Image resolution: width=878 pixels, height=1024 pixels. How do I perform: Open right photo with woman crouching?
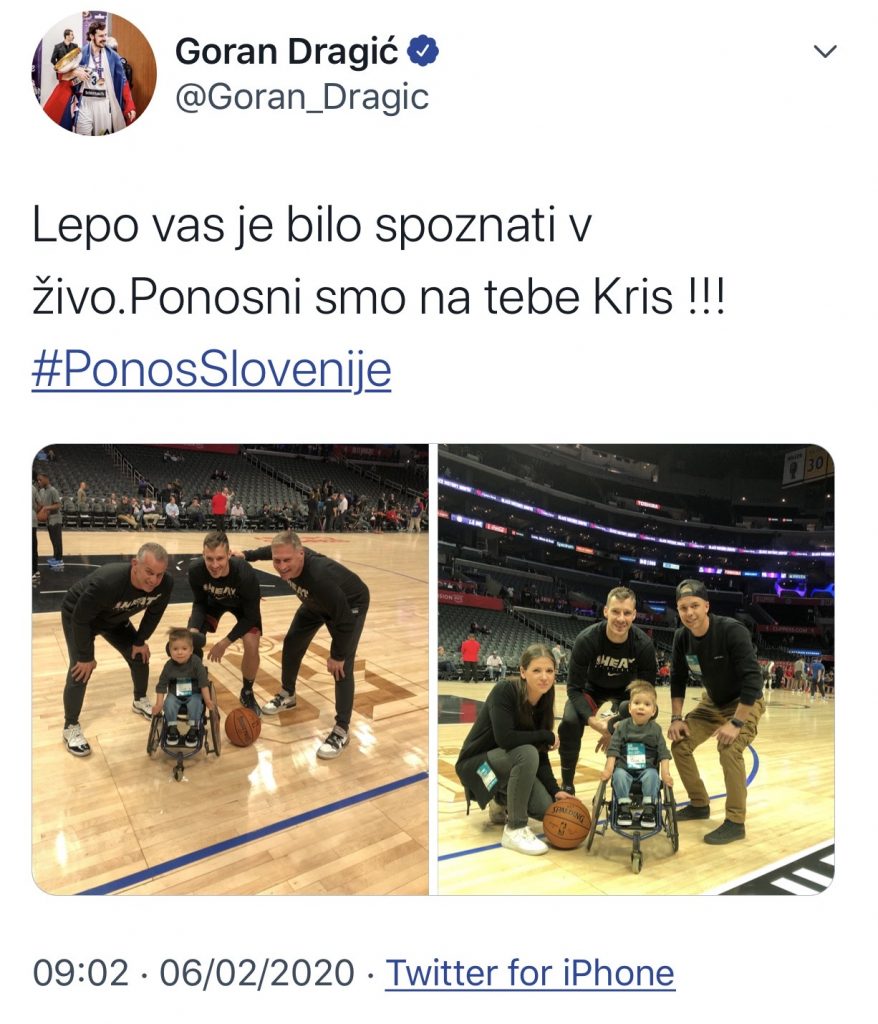[x=636, y=669]
